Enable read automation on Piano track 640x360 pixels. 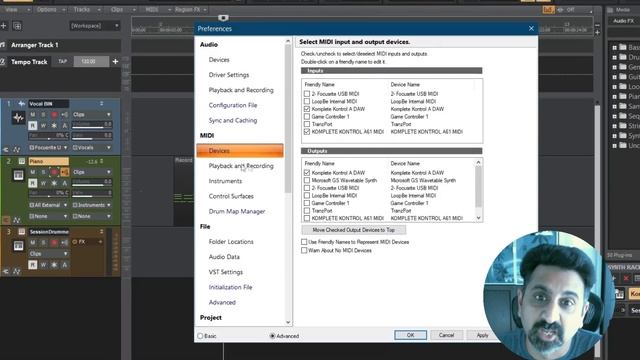pyautogui.click(x=33, y=183)
